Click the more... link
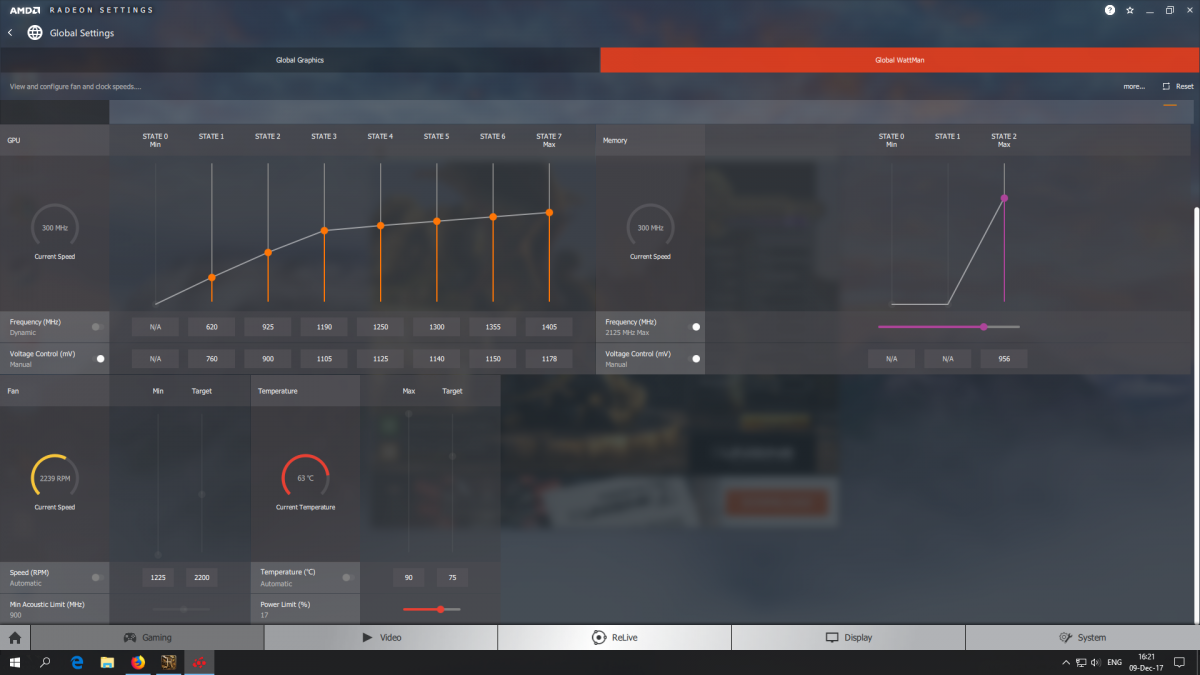This screenshot has height=675, width=1200. pyautogui.click(x=1134, y=86)
